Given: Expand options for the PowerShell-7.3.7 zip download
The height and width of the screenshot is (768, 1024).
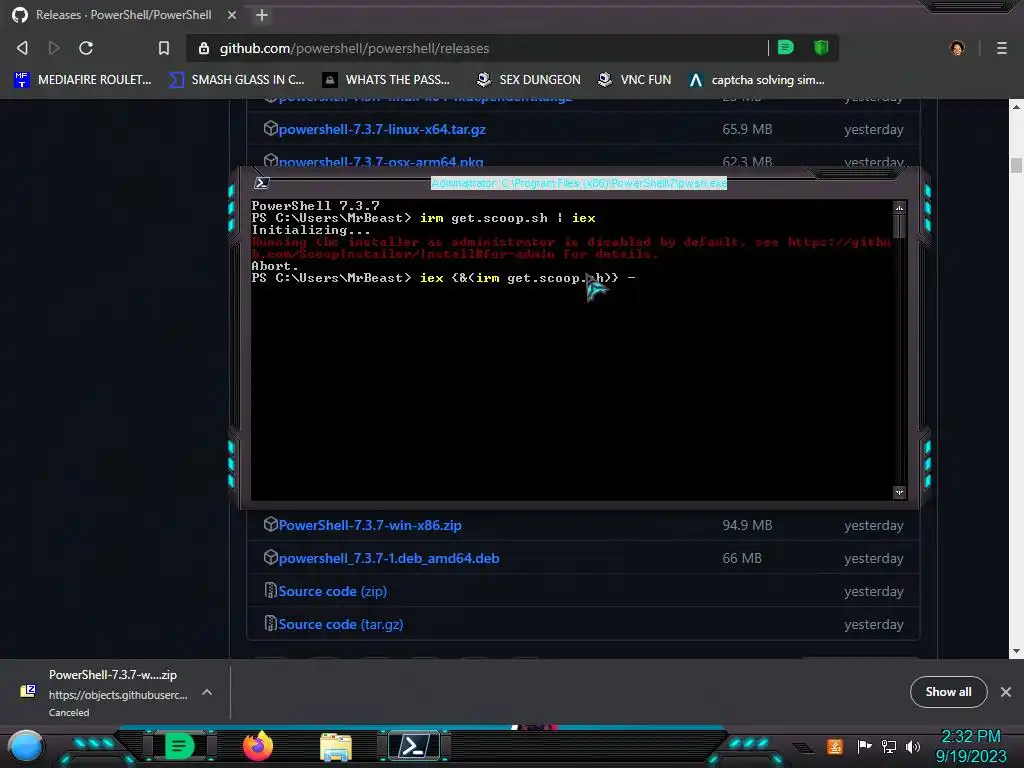Looking at the screenshot, I should [206, 692].
